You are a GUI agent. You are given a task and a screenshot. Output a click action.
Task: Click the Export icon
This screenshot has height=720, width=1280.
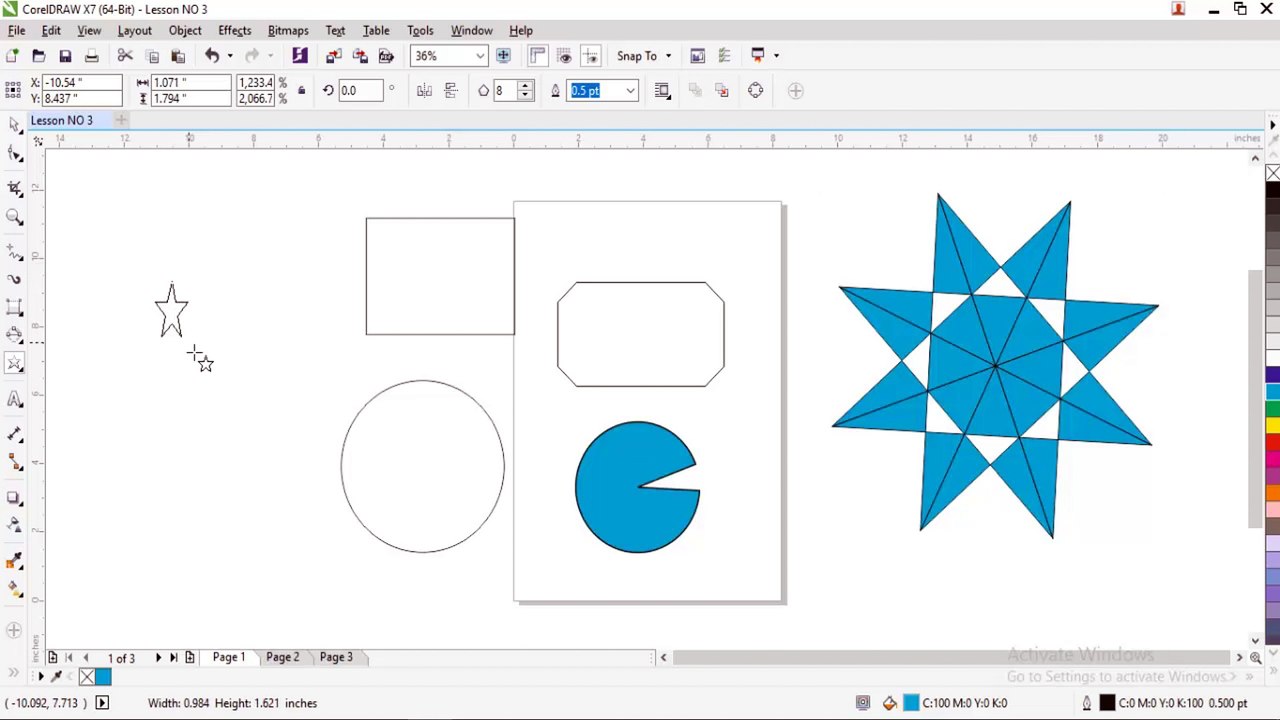[x=360, y=56]
